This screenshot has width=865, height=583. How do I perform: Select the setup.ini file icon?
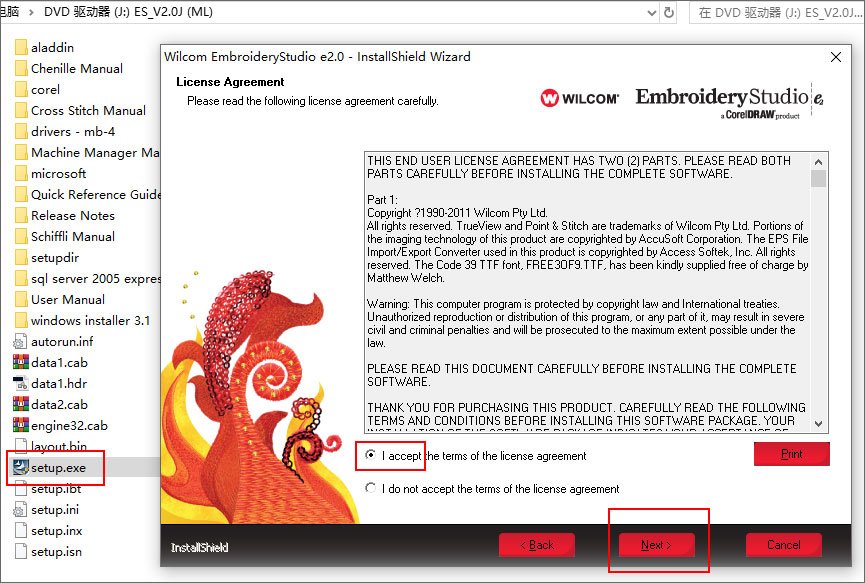[x=20, y=509]
